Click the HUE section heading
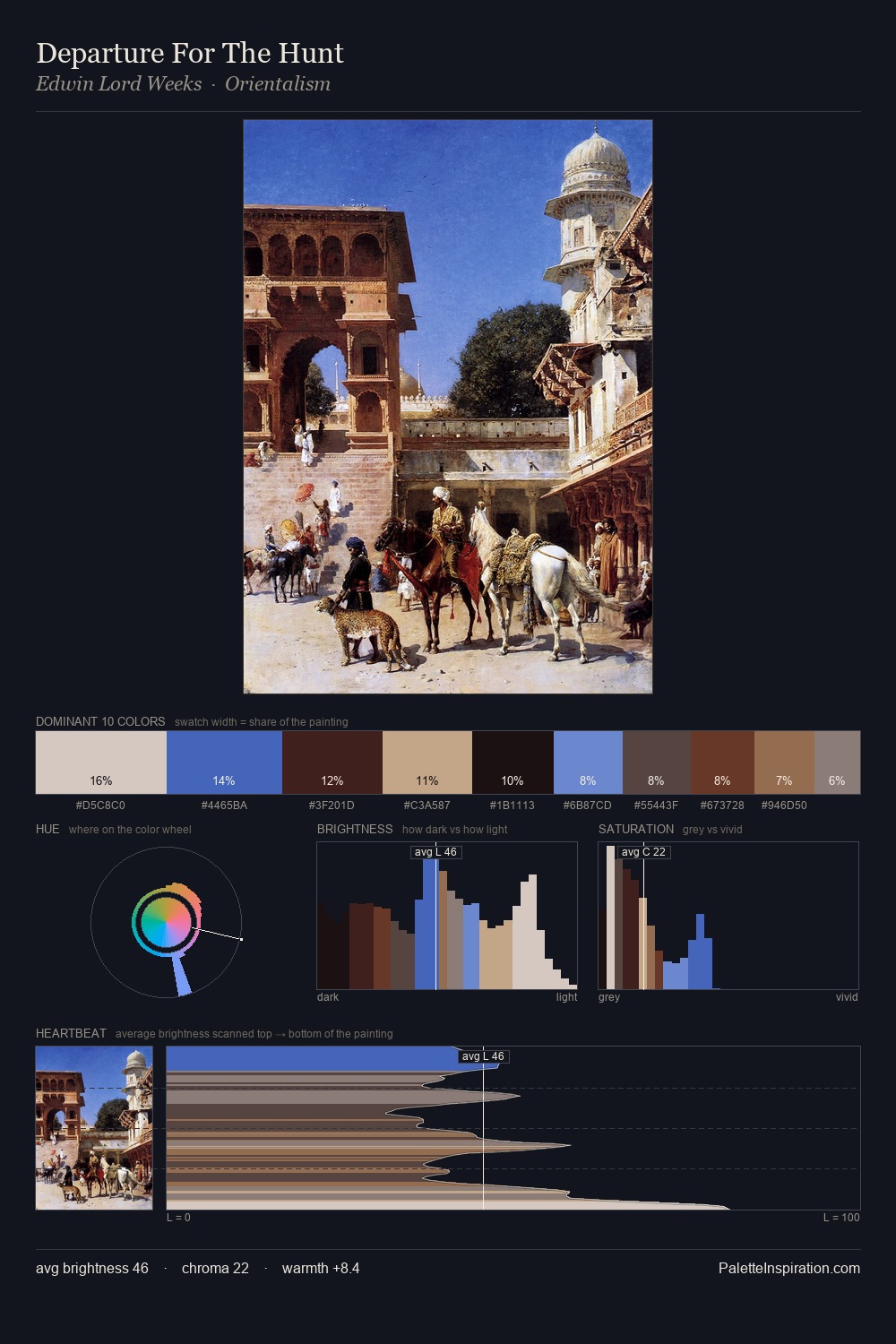Screen dimensions: 896x1344 click(47, 829)
